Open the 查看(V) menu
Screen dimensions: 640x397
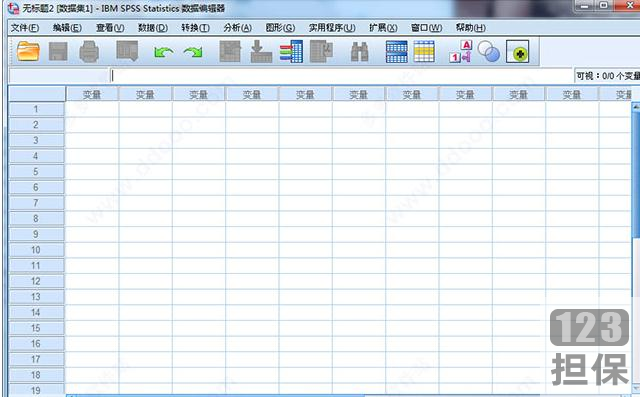point(110,28)
